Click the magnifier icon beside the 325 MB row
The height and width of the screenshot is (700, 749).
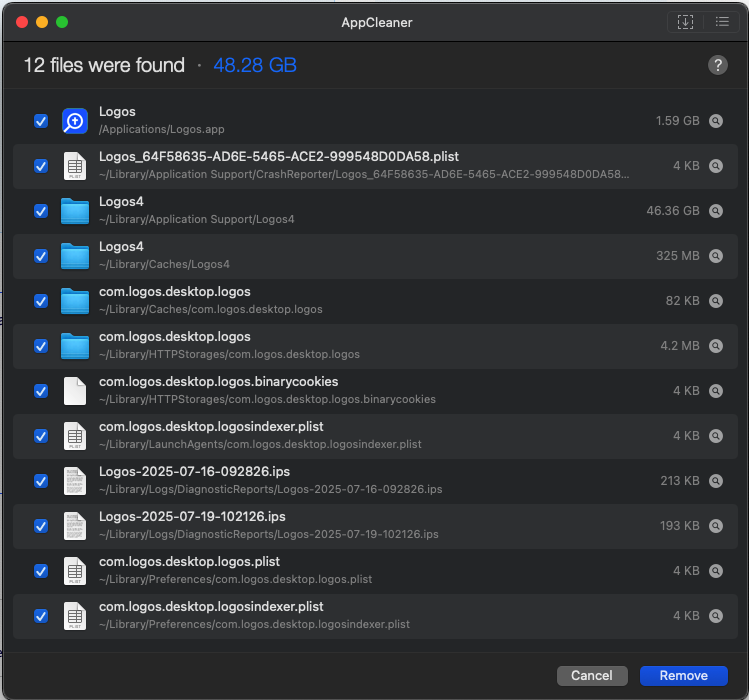pos(716,256)
